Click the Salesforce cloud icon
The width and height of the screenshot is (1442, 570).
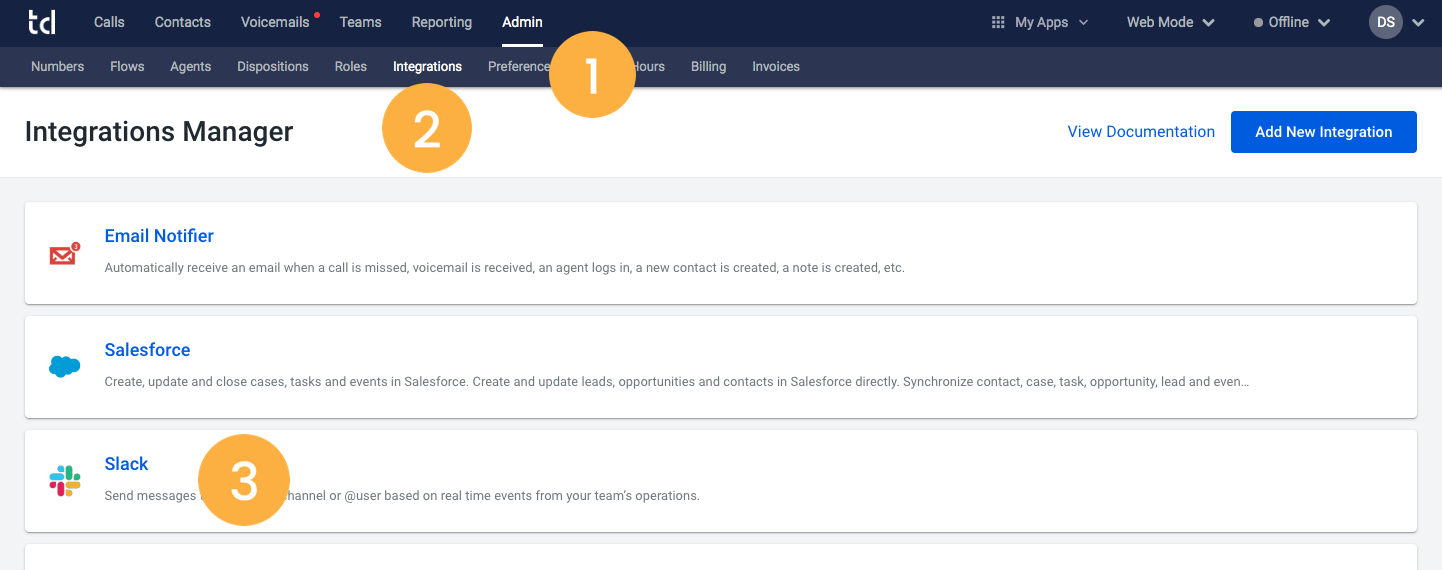[64, 367]
